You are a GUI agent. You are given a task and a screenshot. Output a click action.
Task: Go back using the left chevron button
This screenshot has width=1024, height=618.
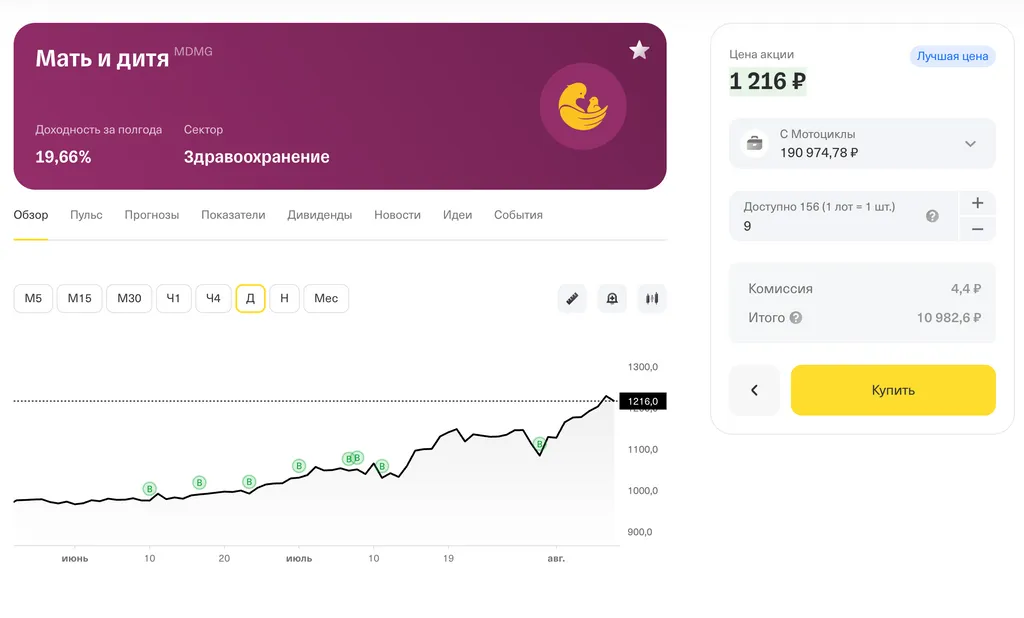[x=754, y=390]
